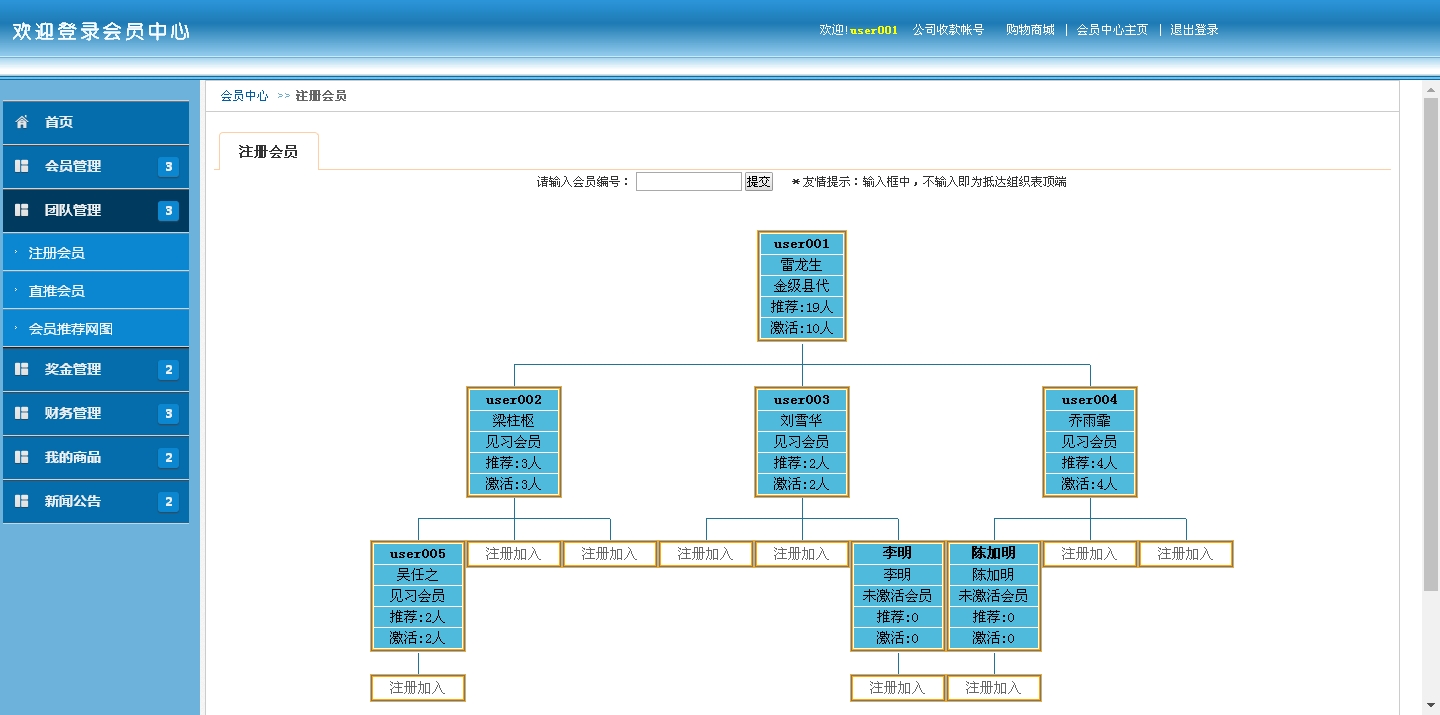The image size is (1440, 715).
Task: Switch to the 注册会员 tab
Action: [268, 152]
